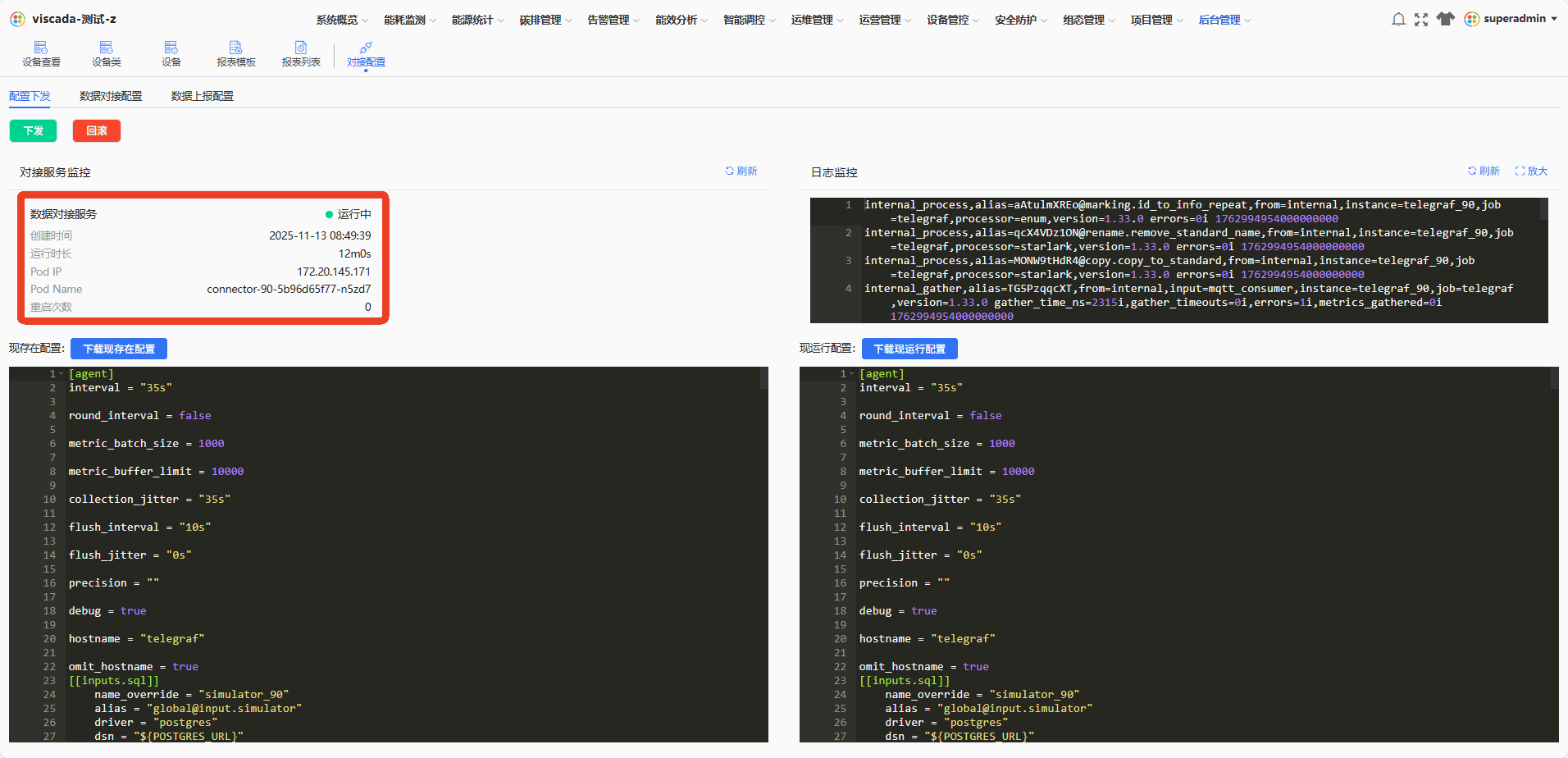
Task: Open the notification bell icon
Action: (1398, 19)
